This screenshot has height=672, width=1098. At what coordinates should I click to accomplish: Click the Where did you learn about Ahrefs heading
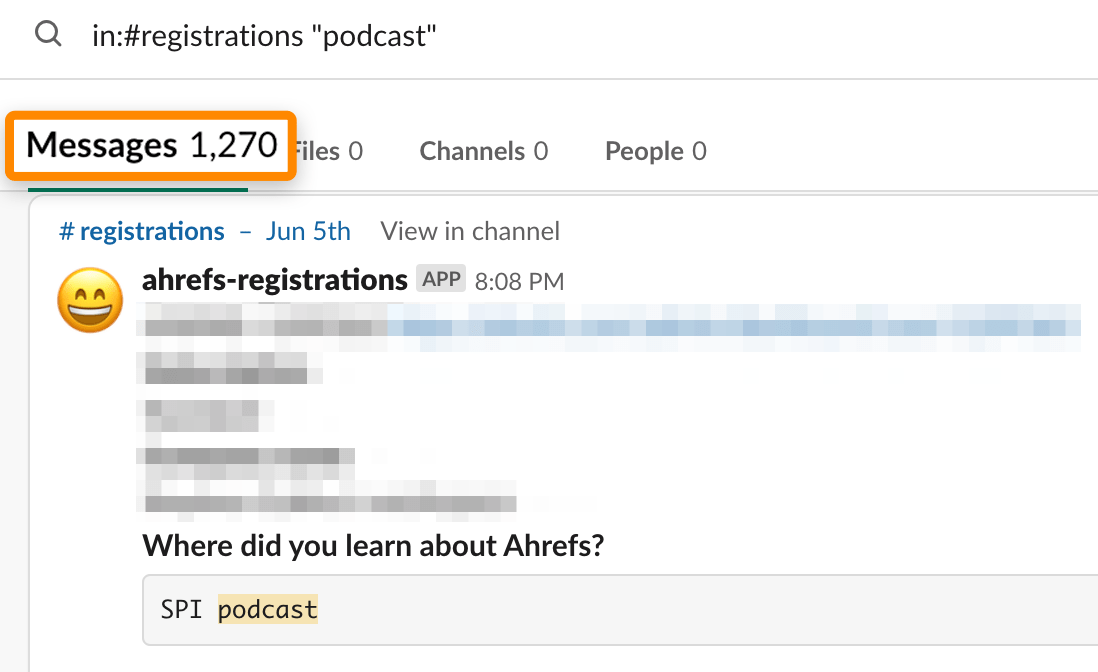pos(372,545)
